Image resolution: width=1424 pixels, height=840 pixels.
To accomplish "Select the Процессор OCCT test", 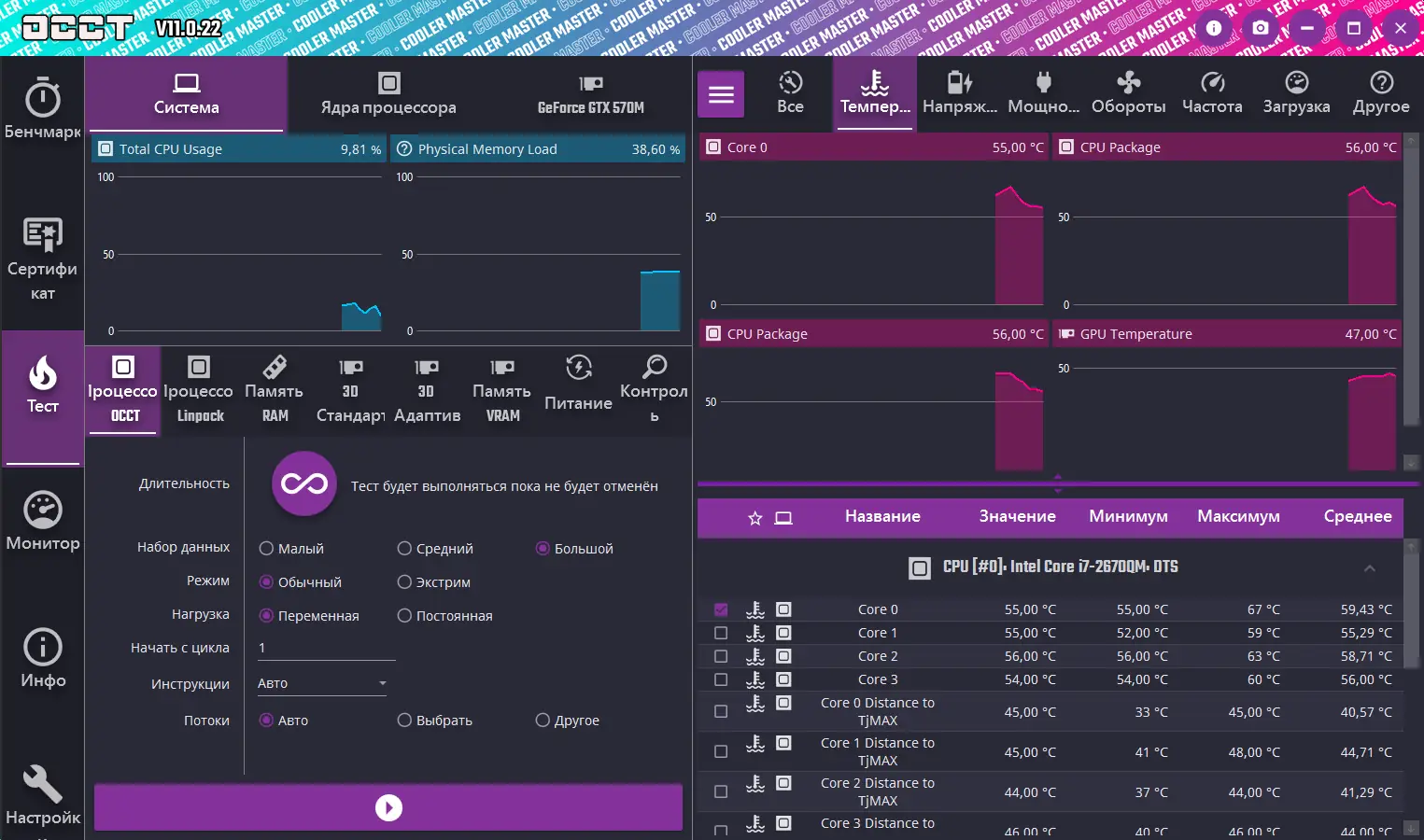I will pos(123,390).
